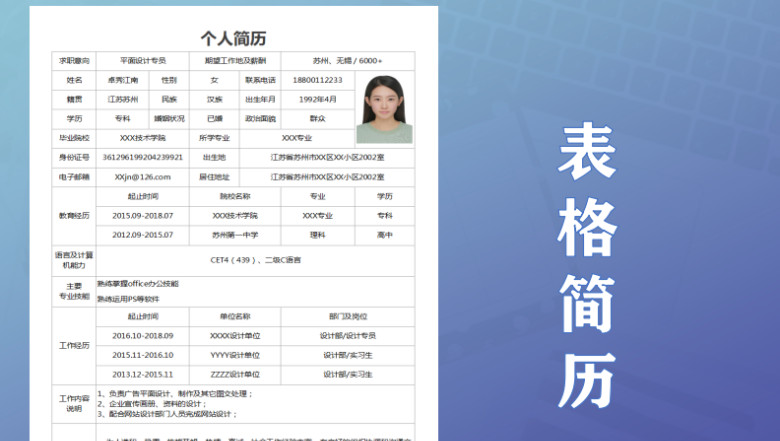The image size is (780, 441).
Task: Select the line "熟练掌握office办公技能"
Action: coord(138,284)
